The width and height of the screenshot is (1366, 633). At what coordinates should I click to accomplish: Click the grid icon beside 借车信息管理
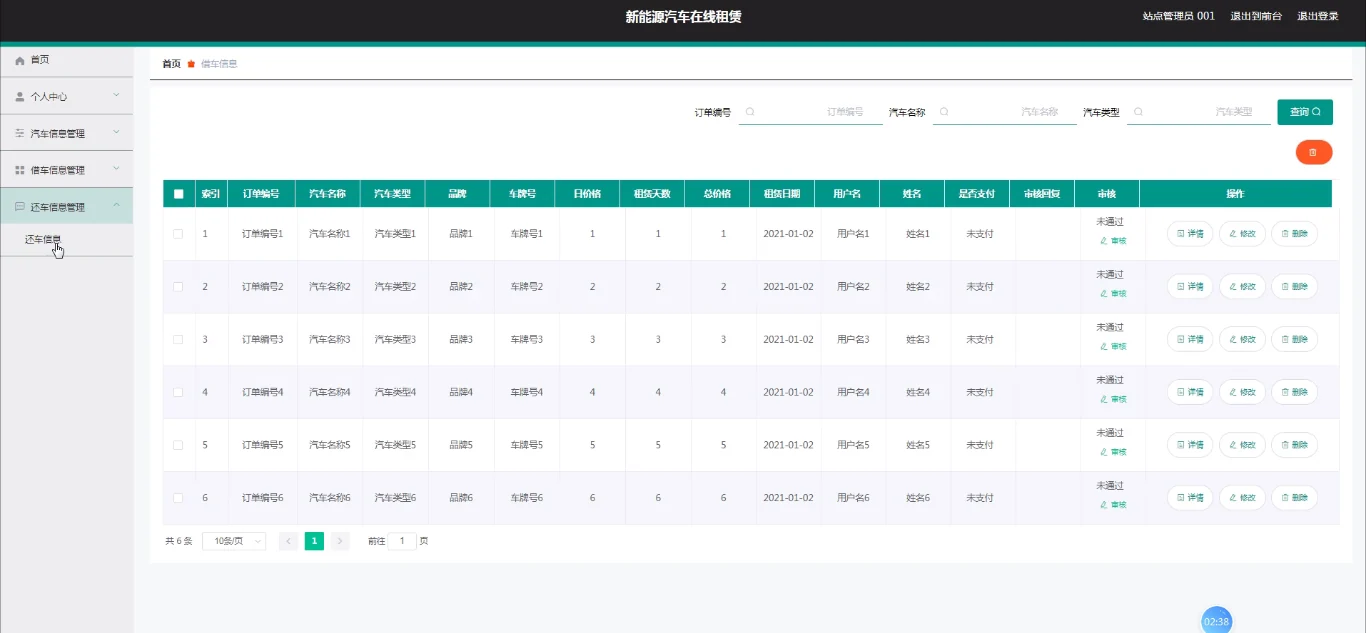[19, 170]
